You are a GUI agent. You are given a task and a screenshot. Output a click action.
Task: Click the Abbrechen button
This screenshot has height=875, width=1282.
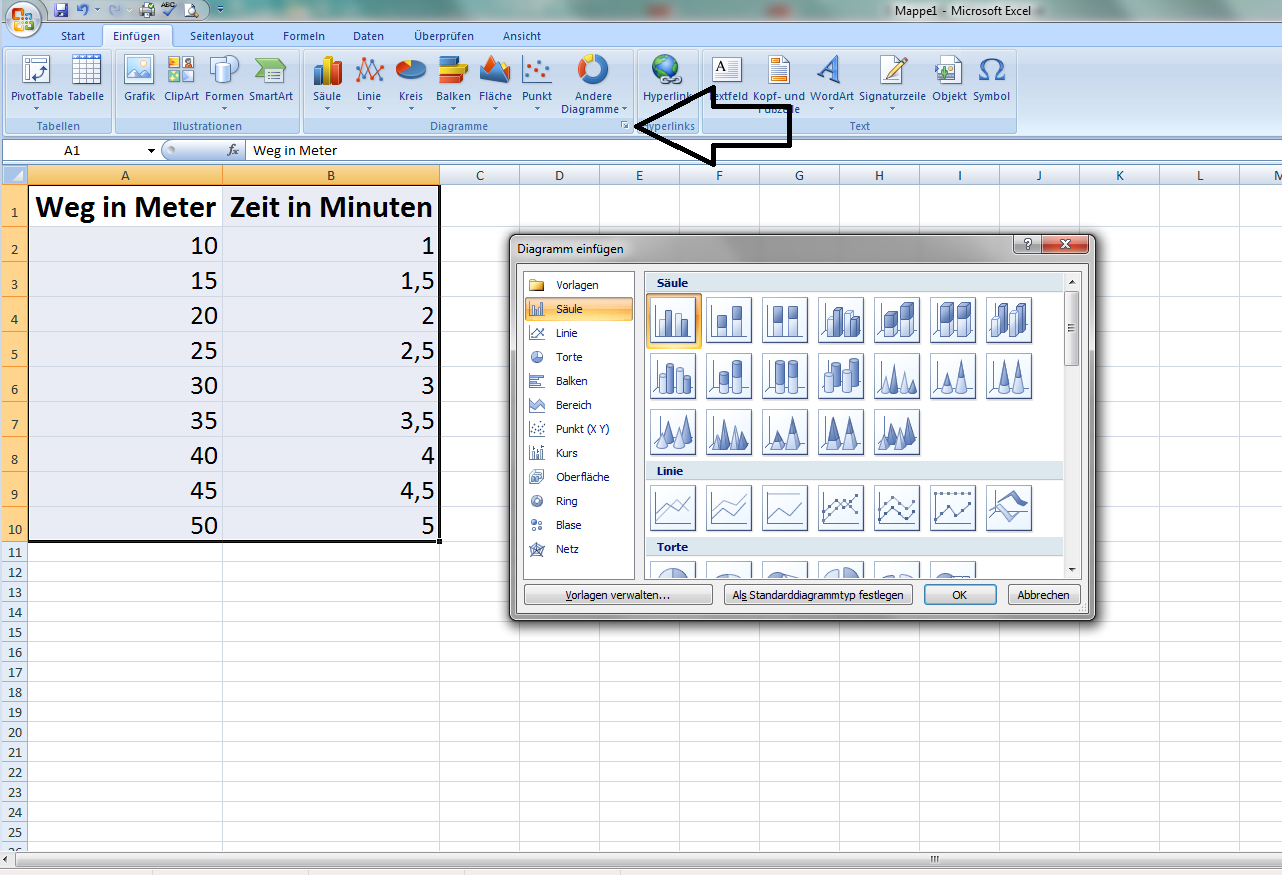1043,595
